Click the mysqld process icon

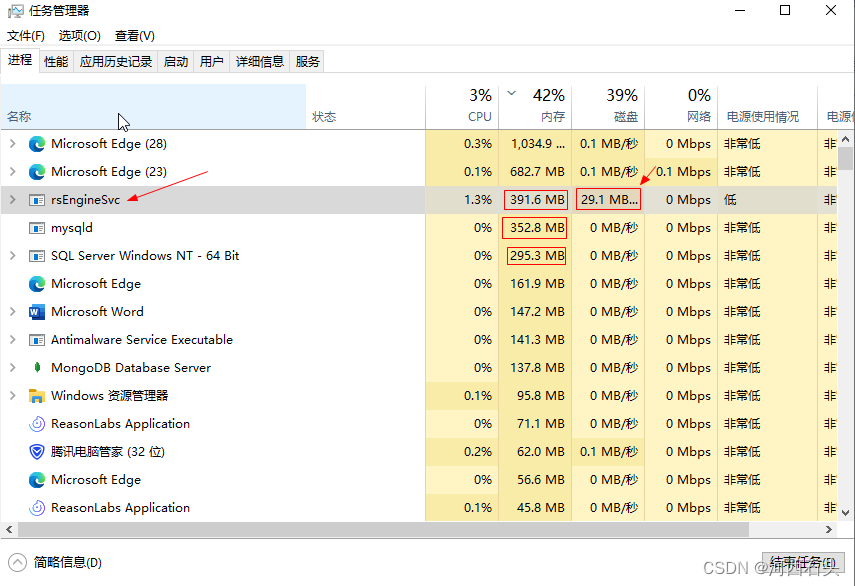37,228
